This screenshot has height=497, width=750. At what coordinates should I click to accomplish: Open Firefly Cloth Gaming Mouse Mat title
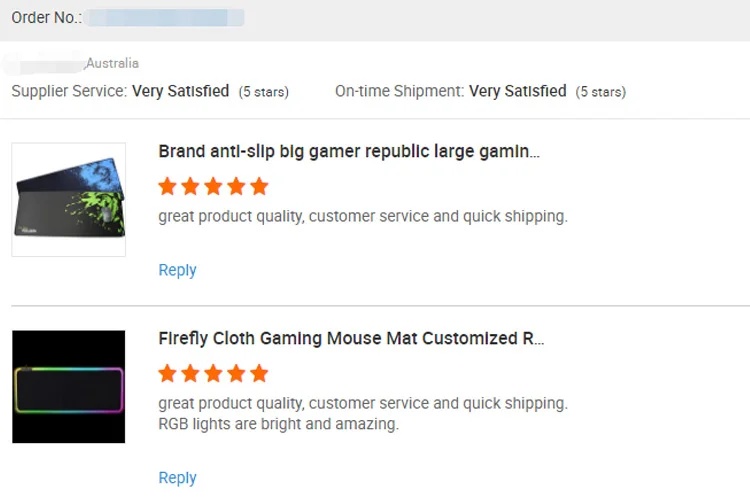point(351,339)
